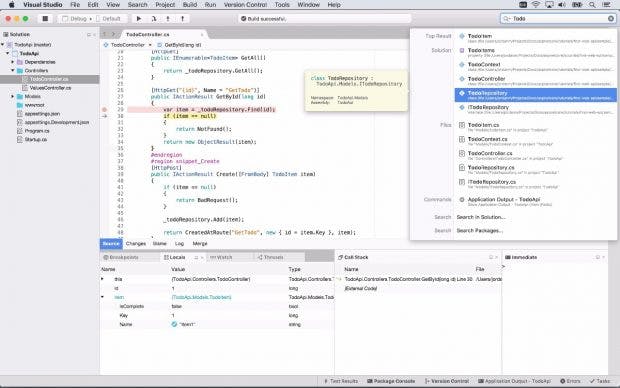Step out of the current method

tap(183, 19)
